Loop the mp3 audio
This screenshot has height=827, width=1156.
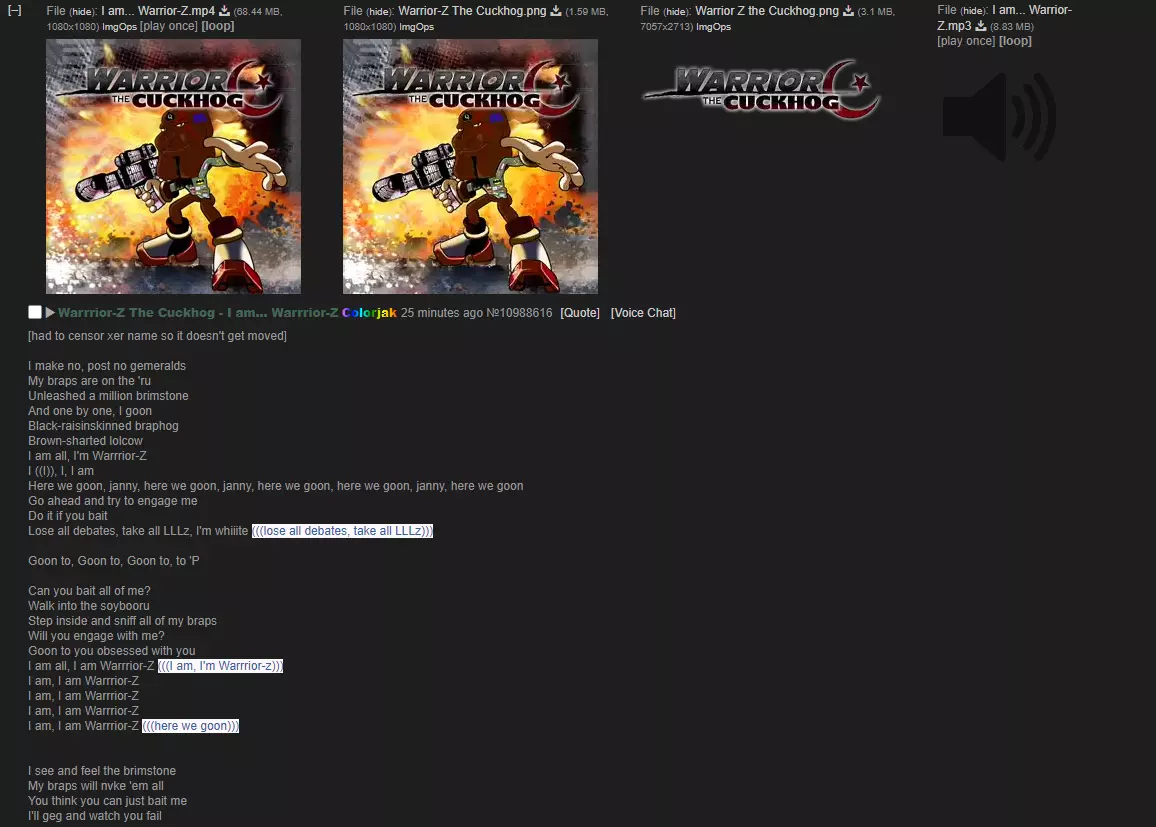1015,41
